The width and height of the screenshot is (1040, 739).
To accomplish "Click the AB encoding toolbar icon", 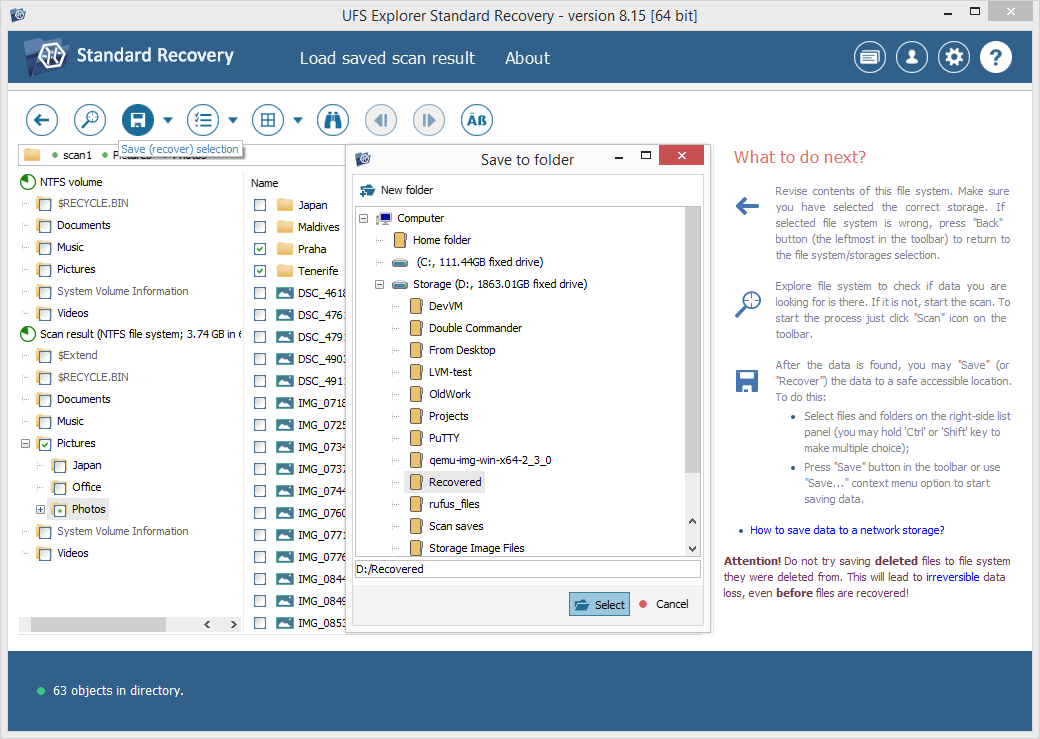I will click(477, 120).
